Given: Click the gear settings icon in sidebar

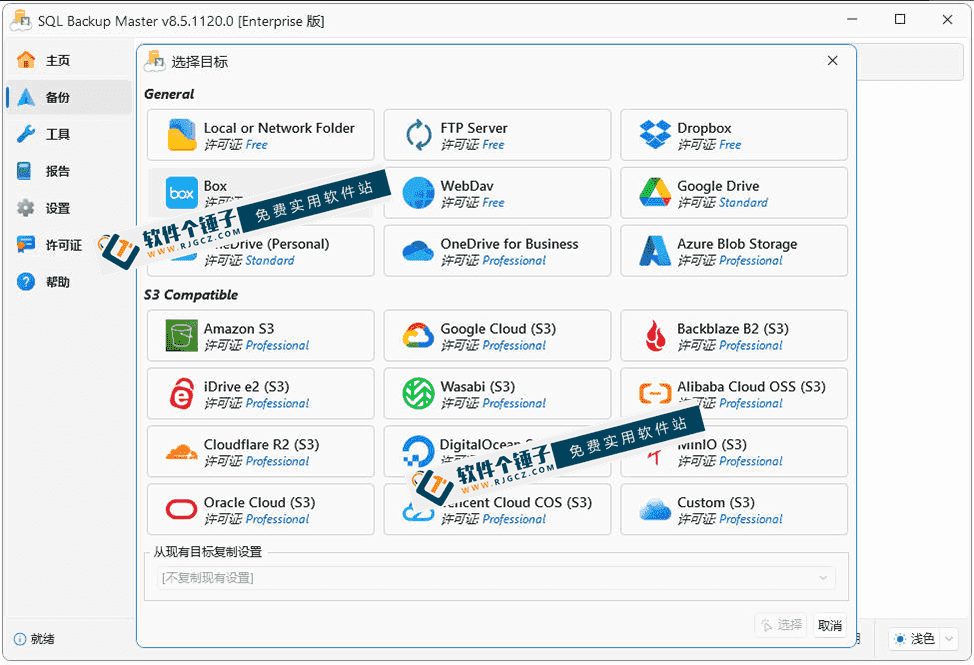Looking at the screenshot, I should (26, 208).
